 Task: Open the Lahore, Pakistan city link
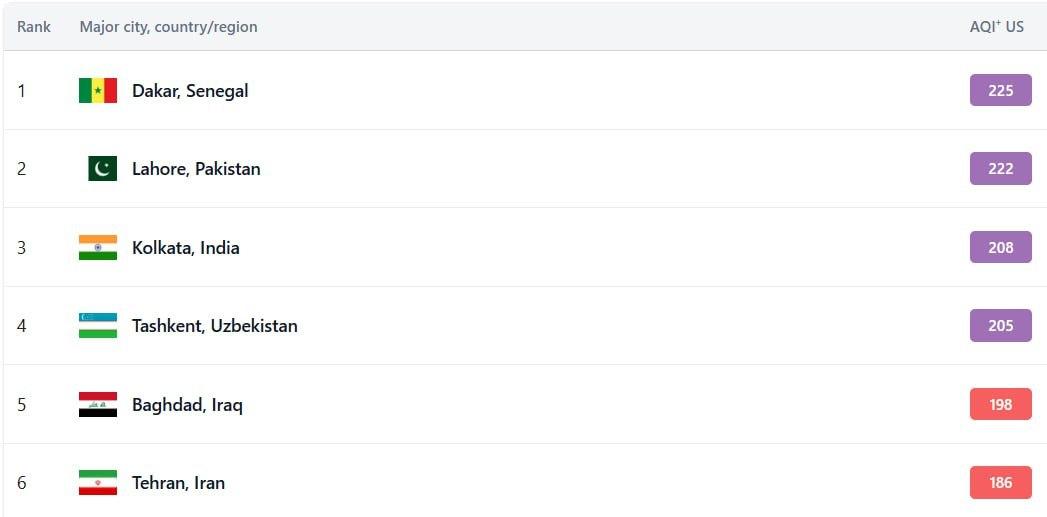coord(196,169)
